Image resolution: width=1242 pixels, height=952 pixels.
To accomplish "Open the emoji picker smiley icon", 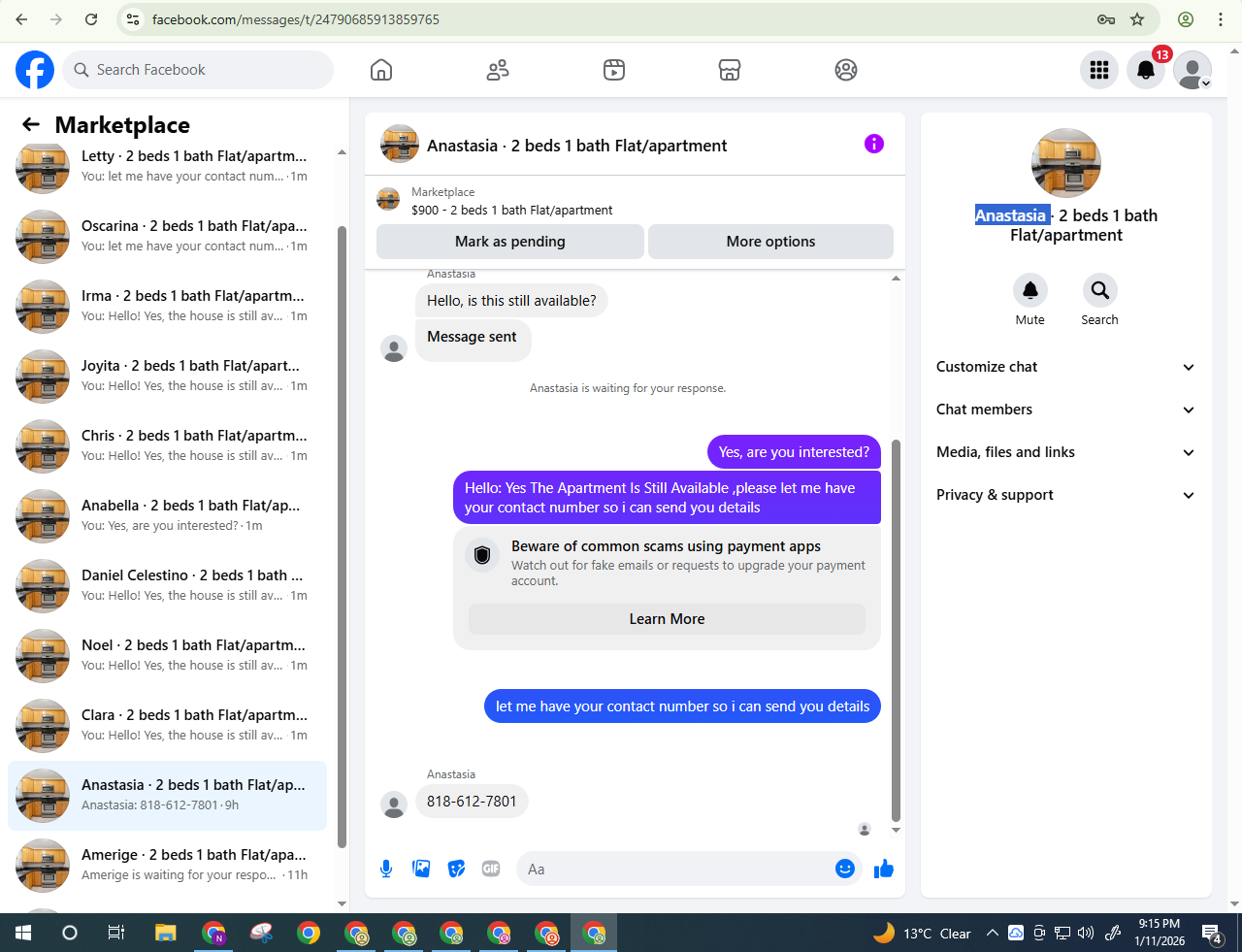I will (x=845, y=869).
